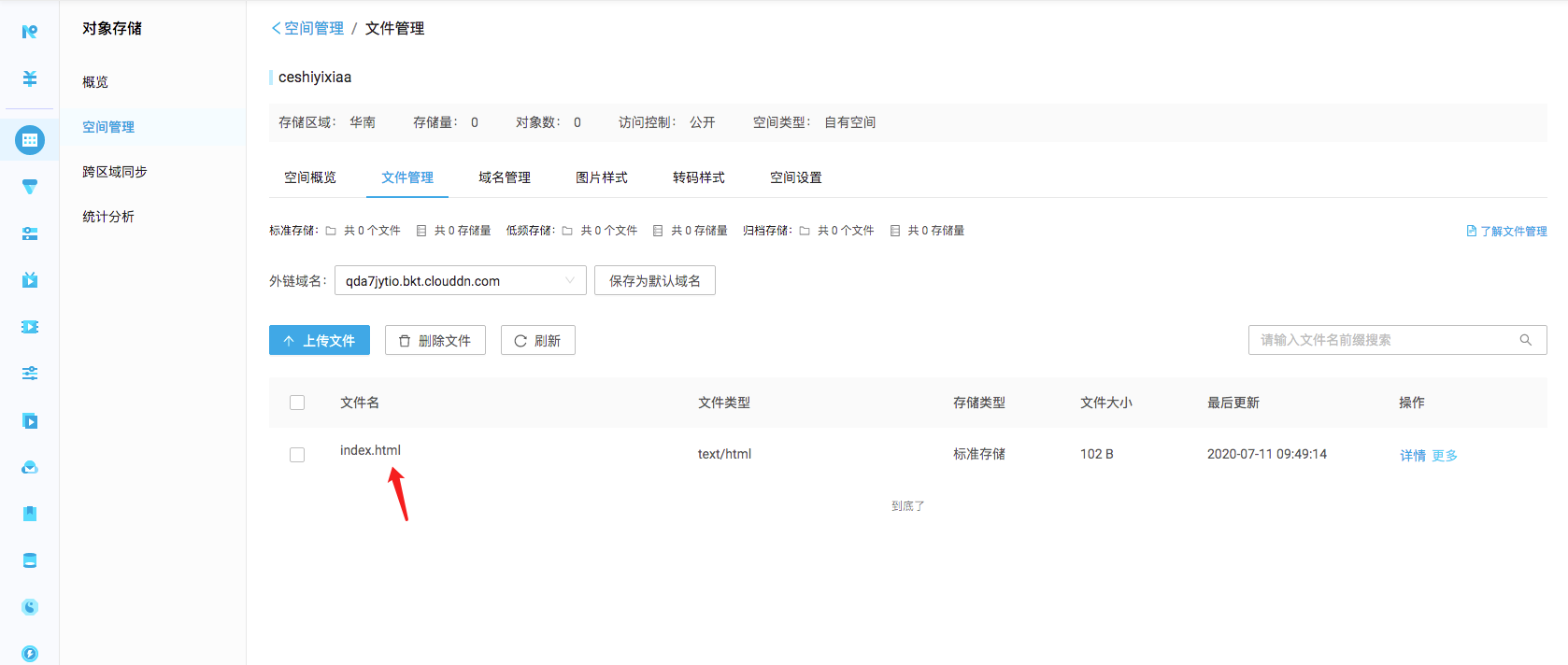Open the stacked play media icon
1568x665 pixels.
pyautogui.click(x=30, y=421)
